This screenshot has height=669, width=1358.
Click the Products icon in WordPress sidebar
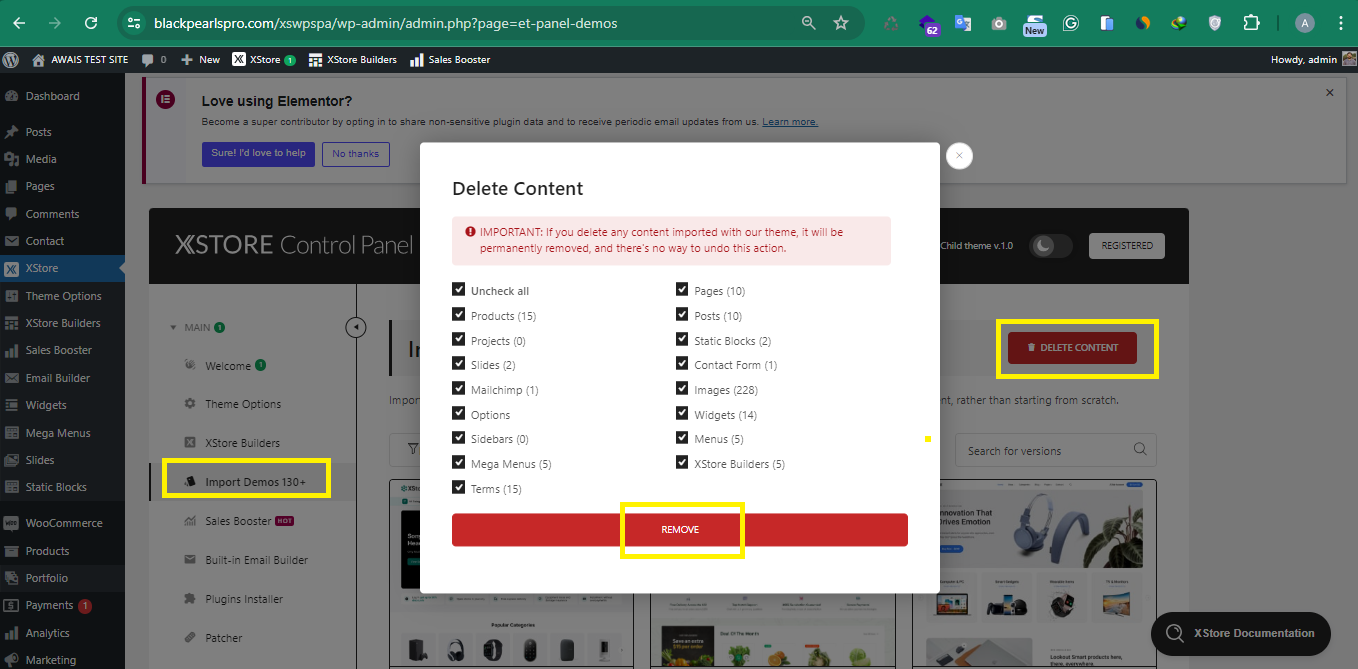tap(12, 551)
